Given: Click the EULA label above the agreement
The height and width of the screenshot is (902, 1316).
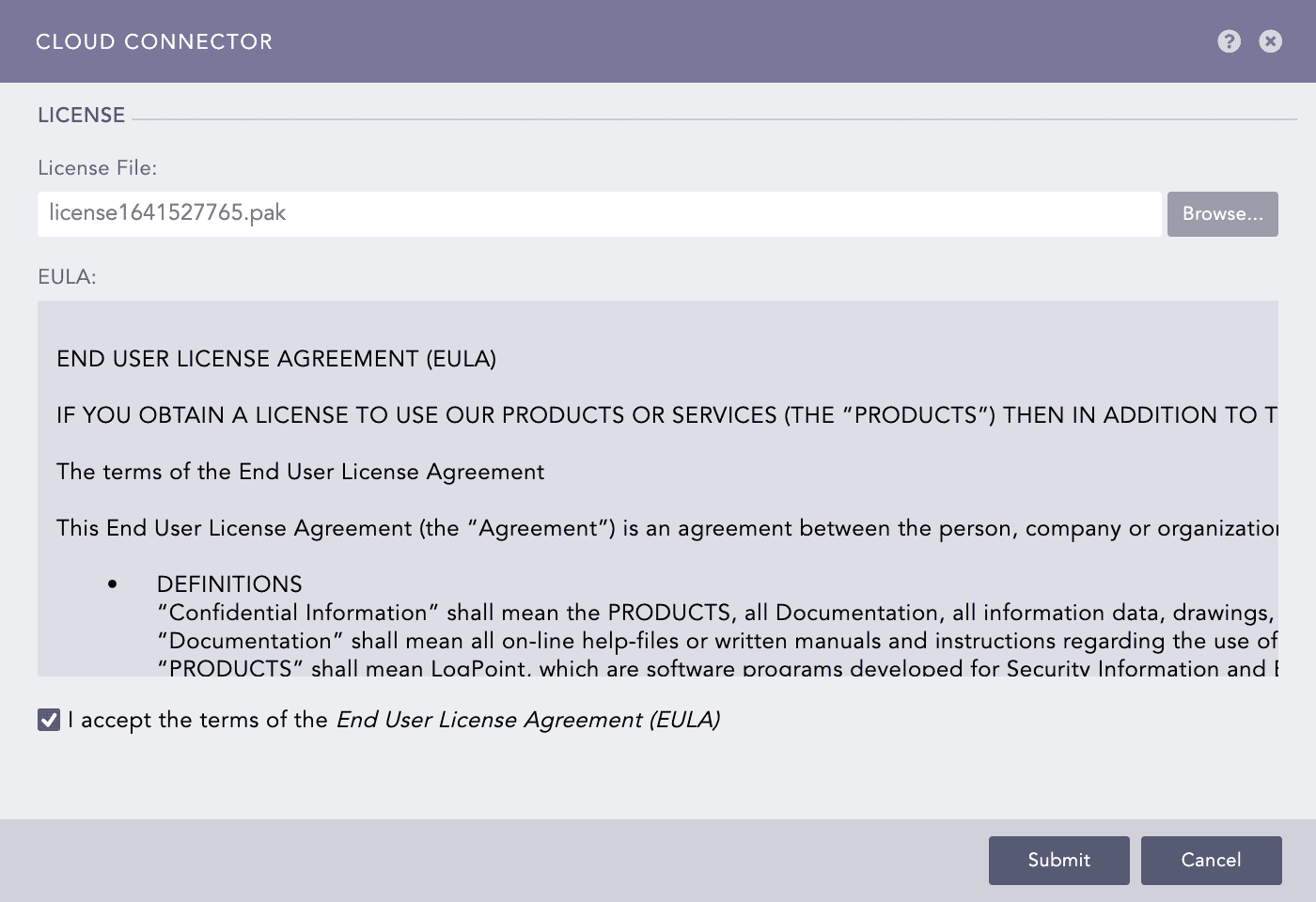Looking at the screenshot, I should (x=66, y=276).
